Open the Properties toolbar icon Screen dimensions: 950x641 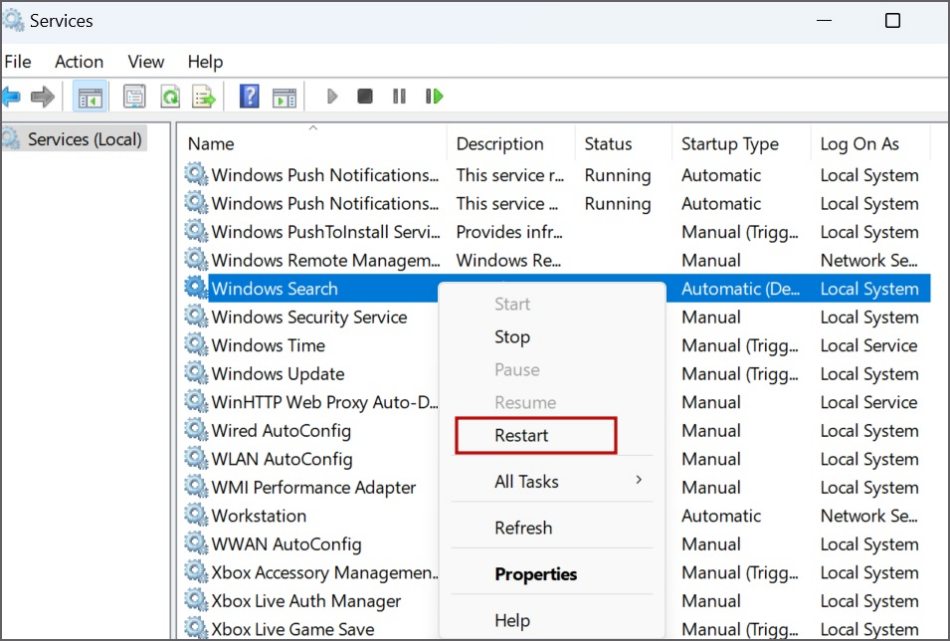135,96
